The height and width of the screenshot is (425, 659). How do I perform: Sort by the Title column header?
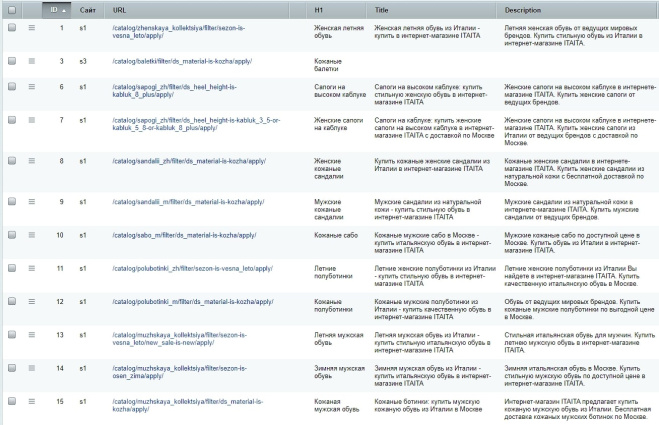(x=382, y=9)
